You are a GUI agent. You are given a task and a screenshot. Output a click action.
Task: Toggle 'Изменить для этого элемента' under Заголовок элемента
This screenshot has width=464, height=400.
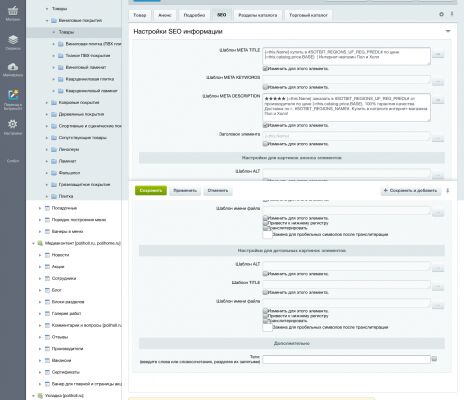tap(265, 144)
